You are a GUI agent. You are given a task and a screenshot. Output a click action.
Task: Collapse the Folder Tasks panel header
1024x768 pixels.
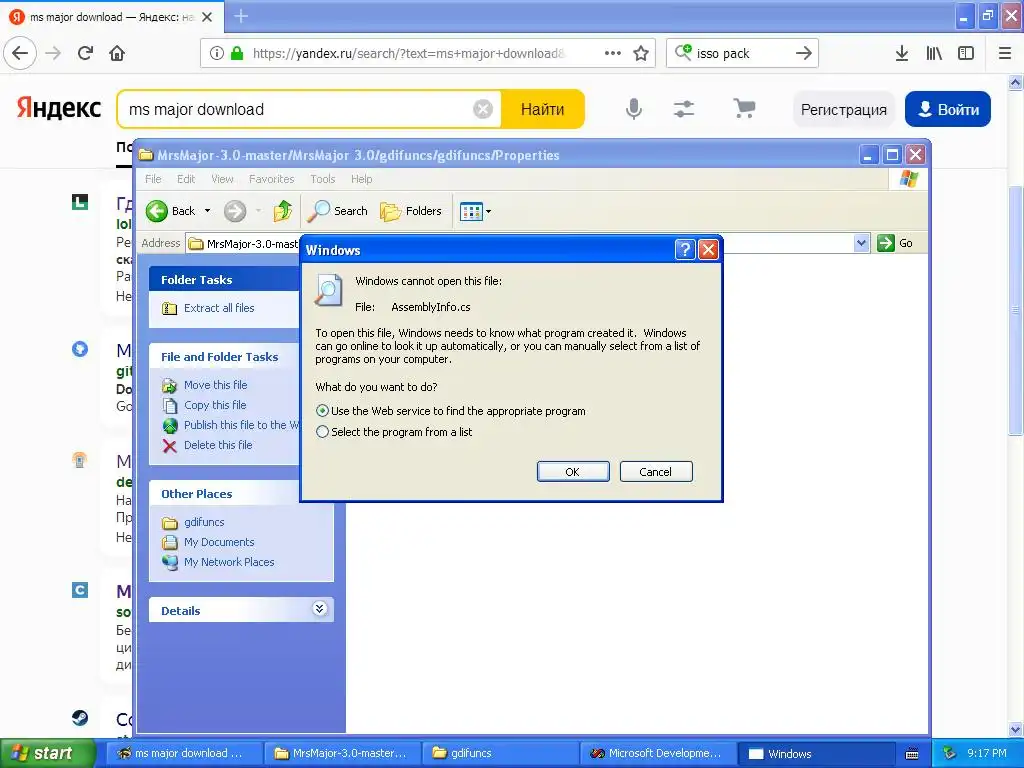pos(225,280)
